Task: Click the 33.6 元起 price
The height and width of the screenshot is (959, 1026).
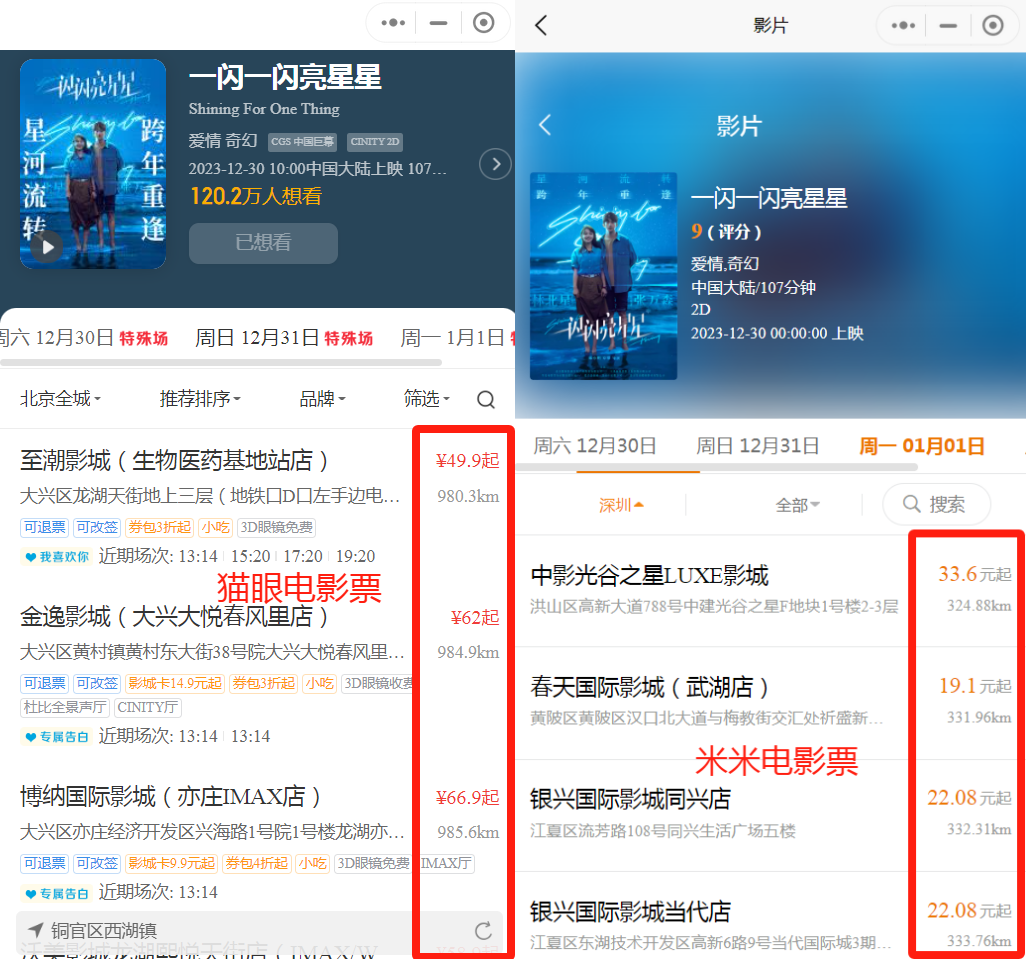Action: pyautogui.click(x=975, y=574)
